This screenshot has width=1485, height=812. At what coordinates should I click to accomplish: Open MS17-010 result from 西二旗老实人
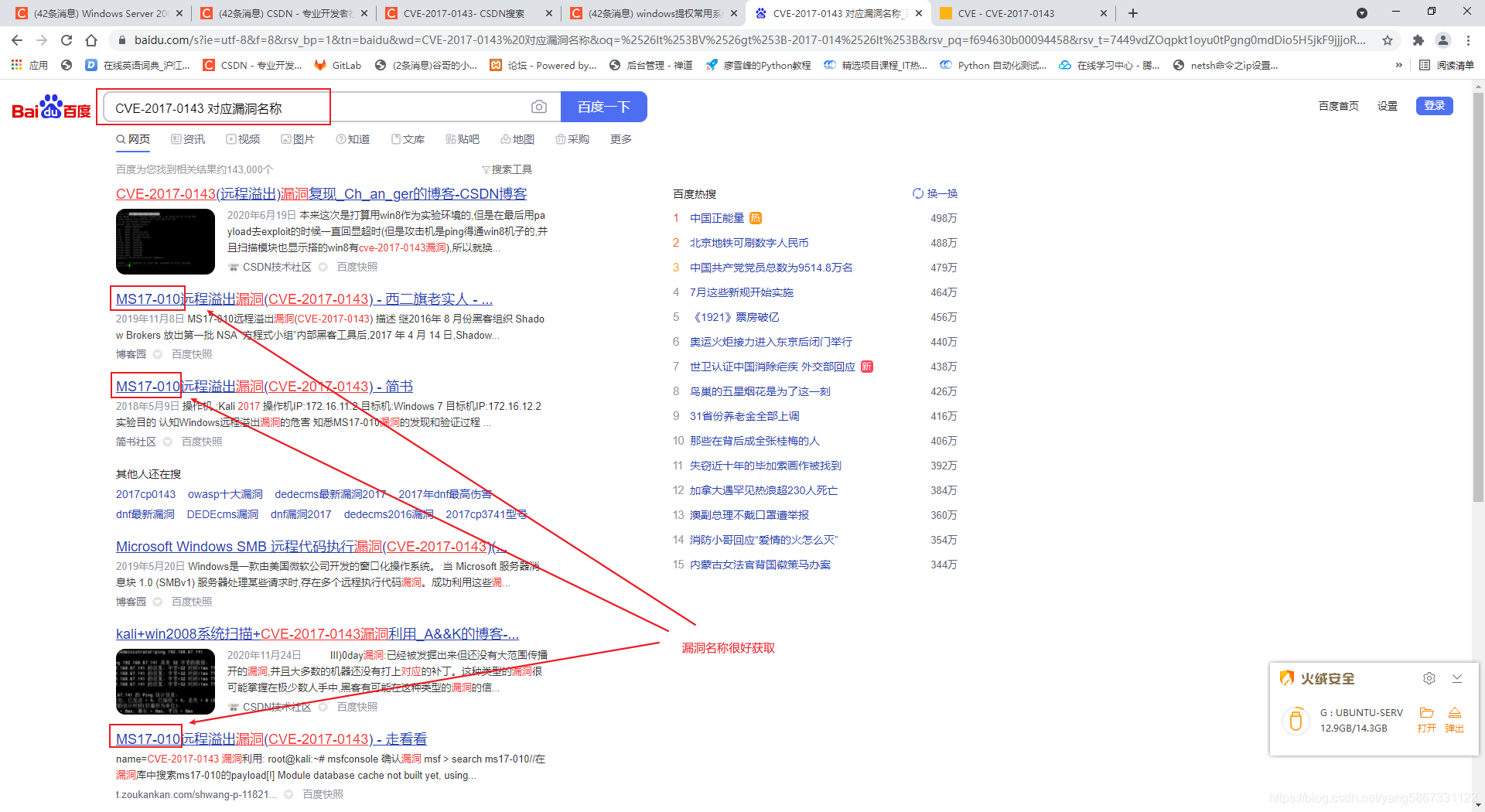(x=304, y=299)
